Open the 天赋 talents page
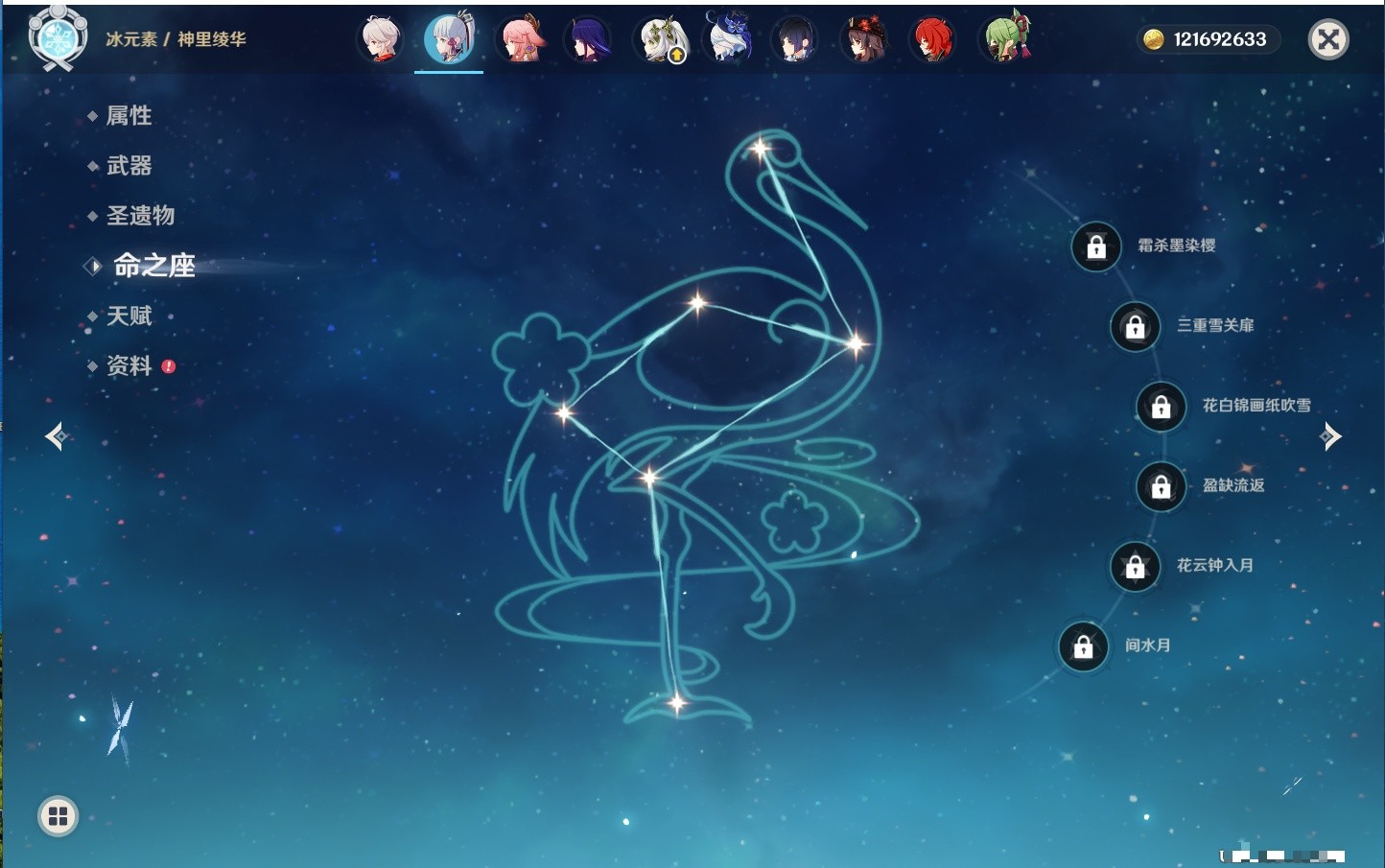Screen dimensions: 1385x868 click(x=129, y=316)
